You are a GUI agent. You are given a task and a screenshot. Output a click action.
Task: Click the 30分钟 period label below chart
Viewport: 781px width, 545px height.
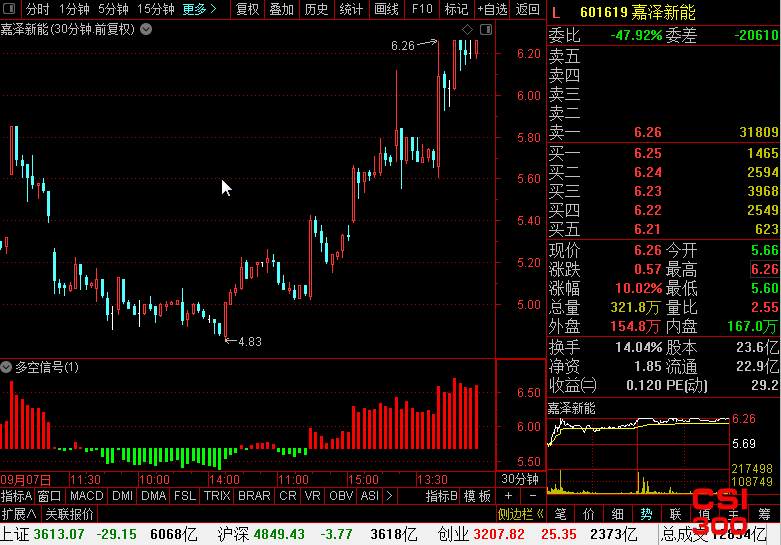pos(520,479)
